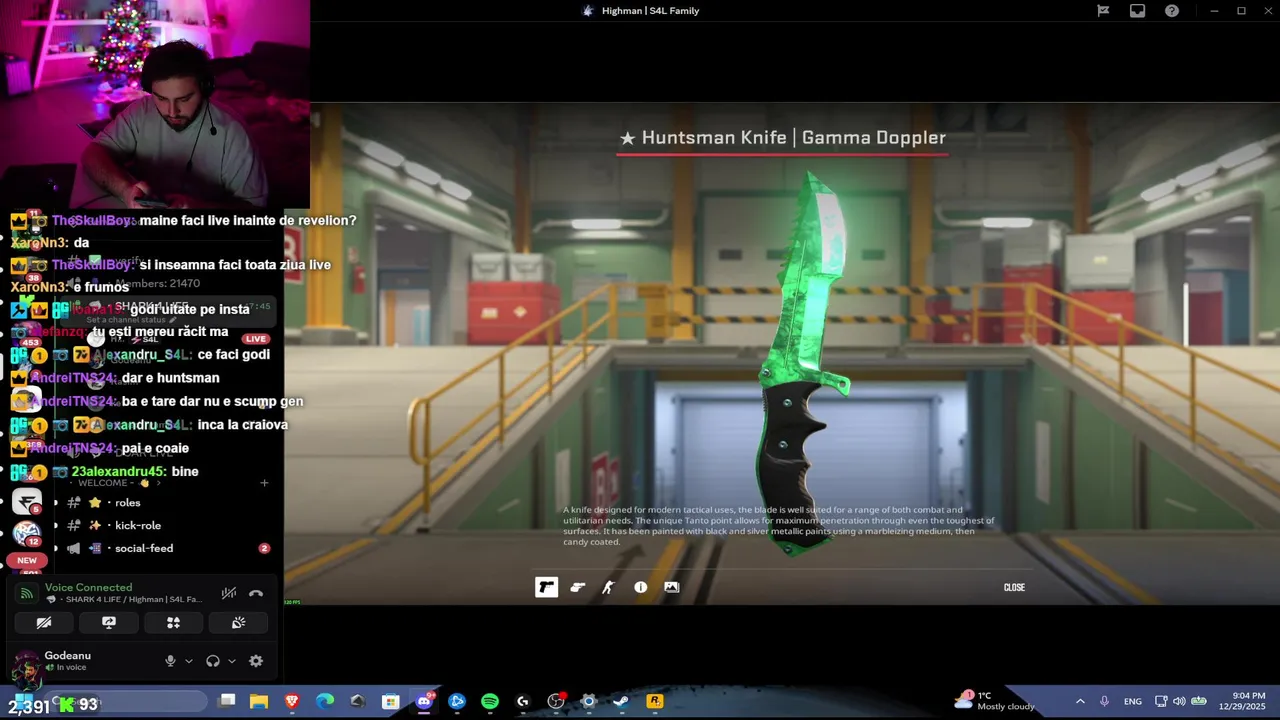Open Logitech G HUB on taskbar

(x=522, y=702)
